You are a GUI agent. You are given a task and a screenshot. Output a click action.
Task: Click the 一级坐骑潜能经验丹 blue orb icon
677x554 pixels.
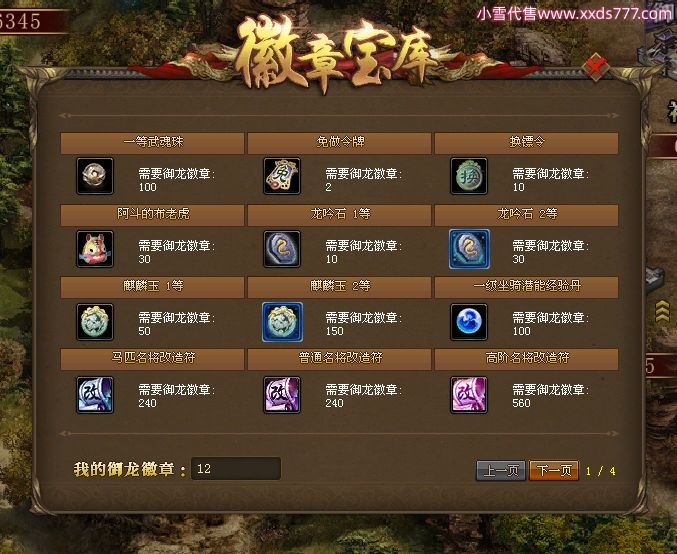[469, 322]
